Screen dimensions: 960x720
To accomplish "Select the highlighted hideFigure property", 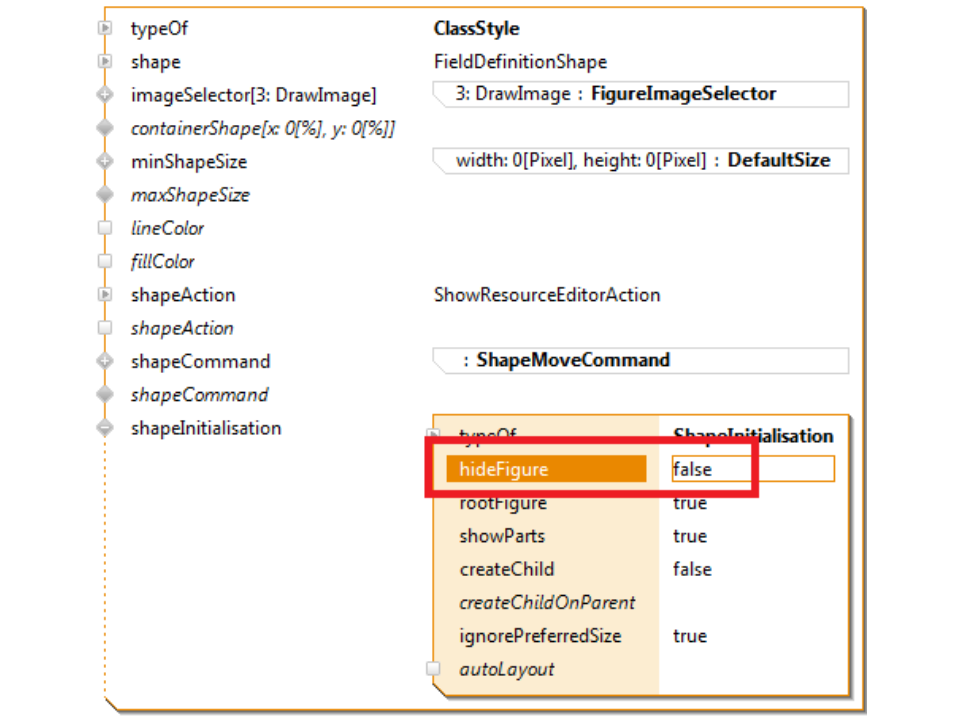I will (545, 469).
